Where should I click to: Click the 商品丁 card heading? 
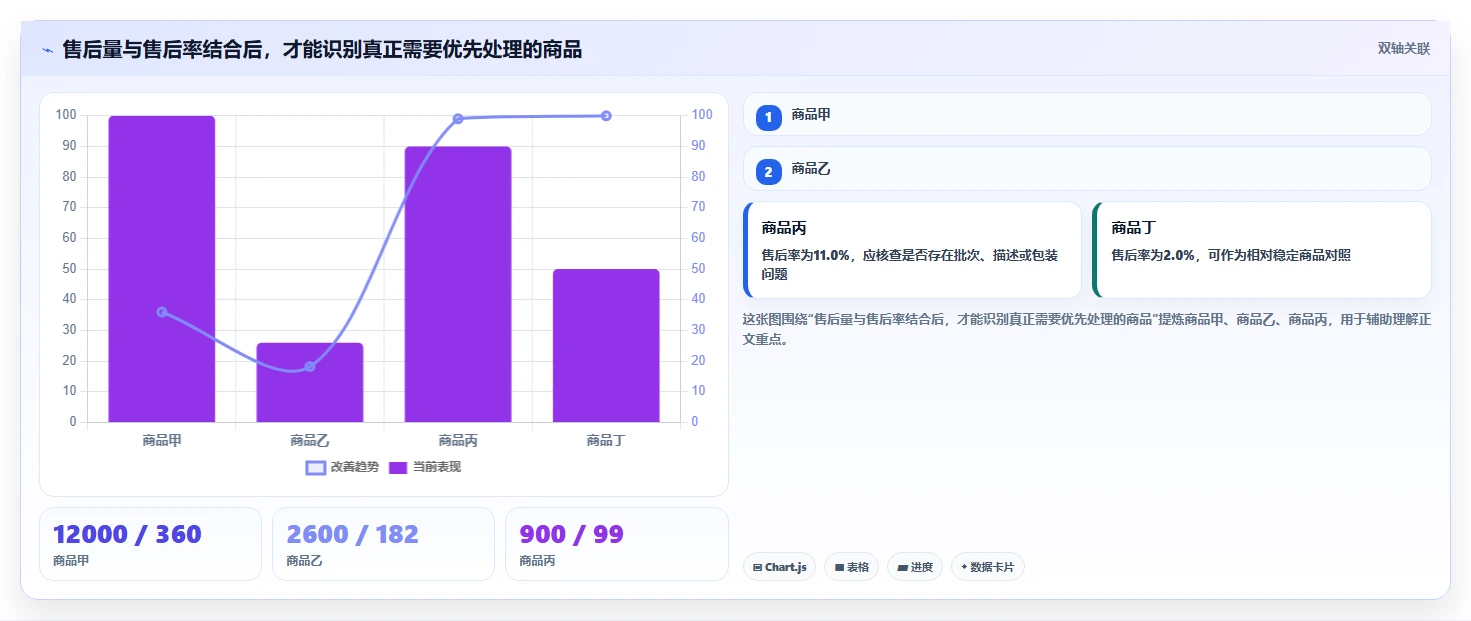point(1134,228)
